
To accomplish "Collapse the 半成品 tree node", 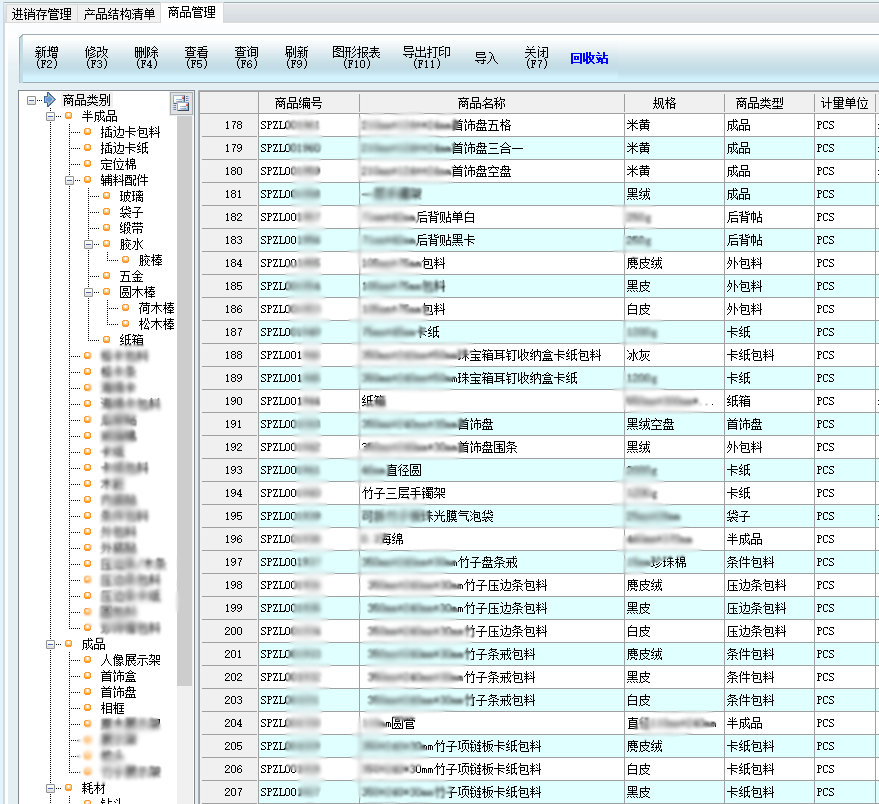I will pos(50,116).
